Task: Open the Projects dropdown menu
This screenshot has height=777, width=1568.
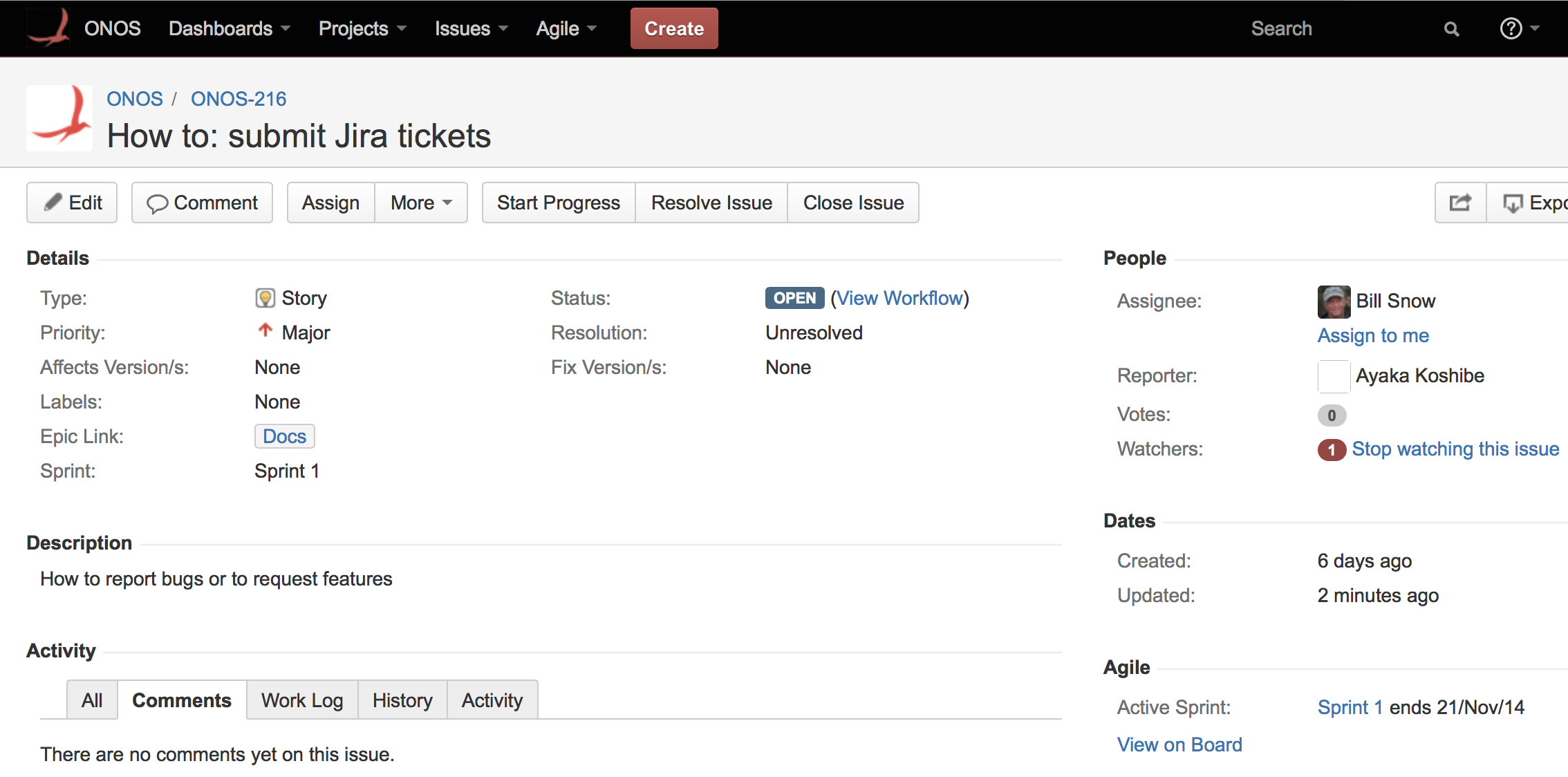Action: (x=362, y=28)
